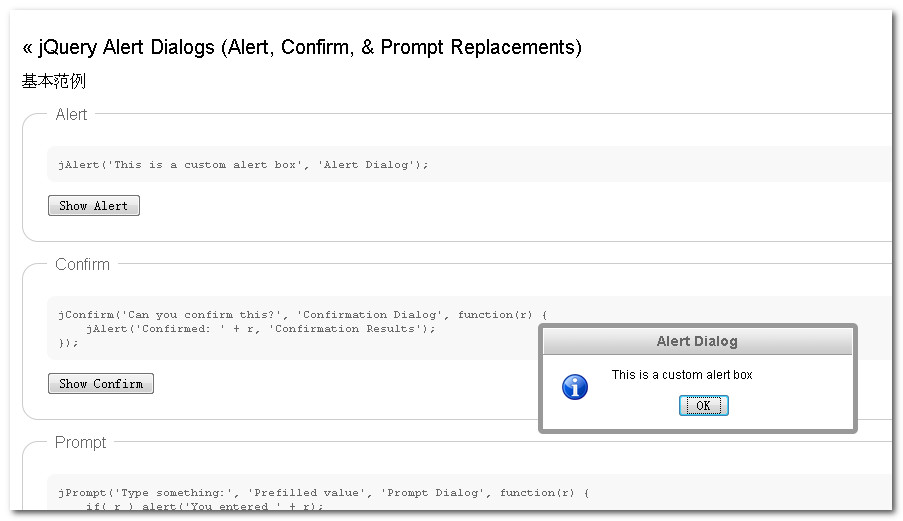The width and height of the screenshot is (903, 521).
Task: Click the 'This is a custom alert box' message
Action: point(682,375)
